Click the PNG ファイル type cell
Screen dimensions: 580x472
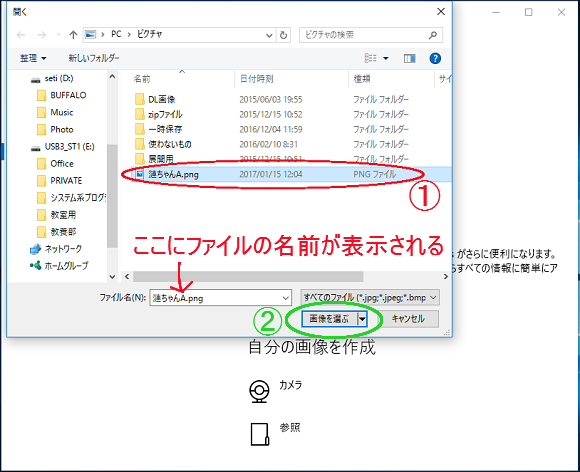pyautogui.click(x=374, y=174)
